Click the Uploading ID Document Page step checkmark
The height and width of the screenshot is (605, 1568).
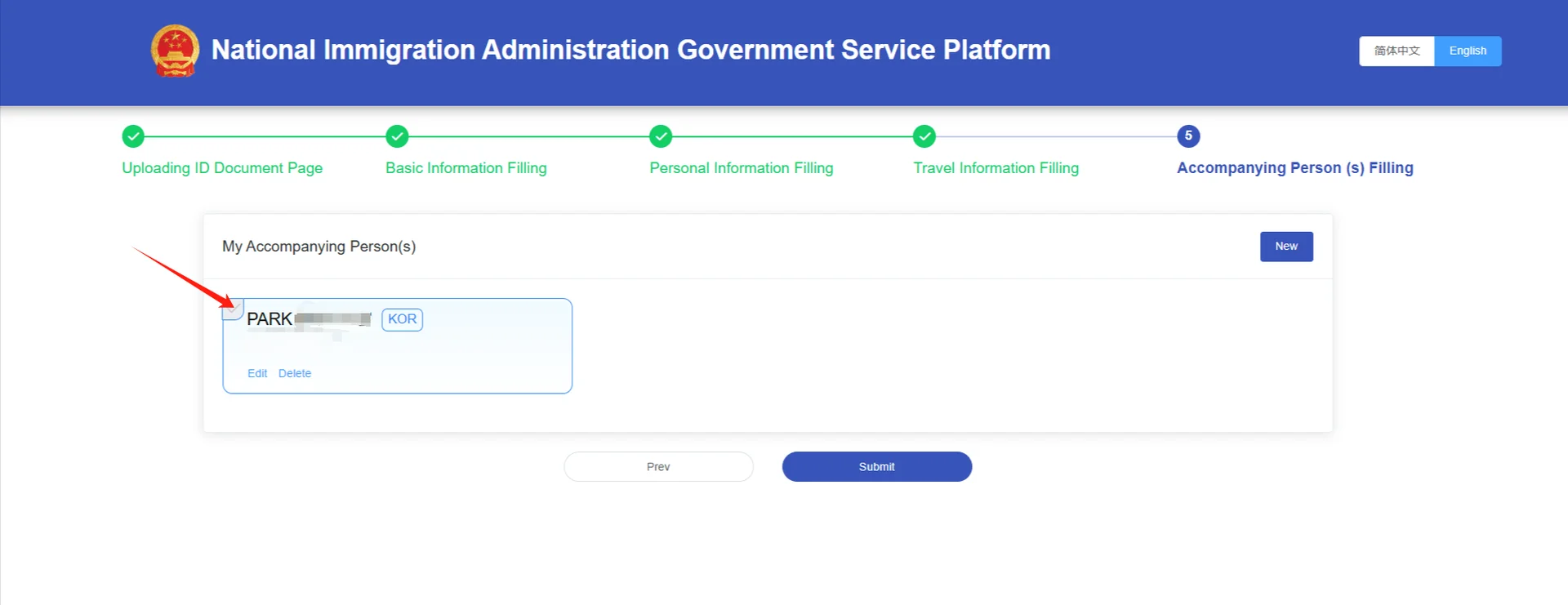pyautogui.click(x=133, y=136)
